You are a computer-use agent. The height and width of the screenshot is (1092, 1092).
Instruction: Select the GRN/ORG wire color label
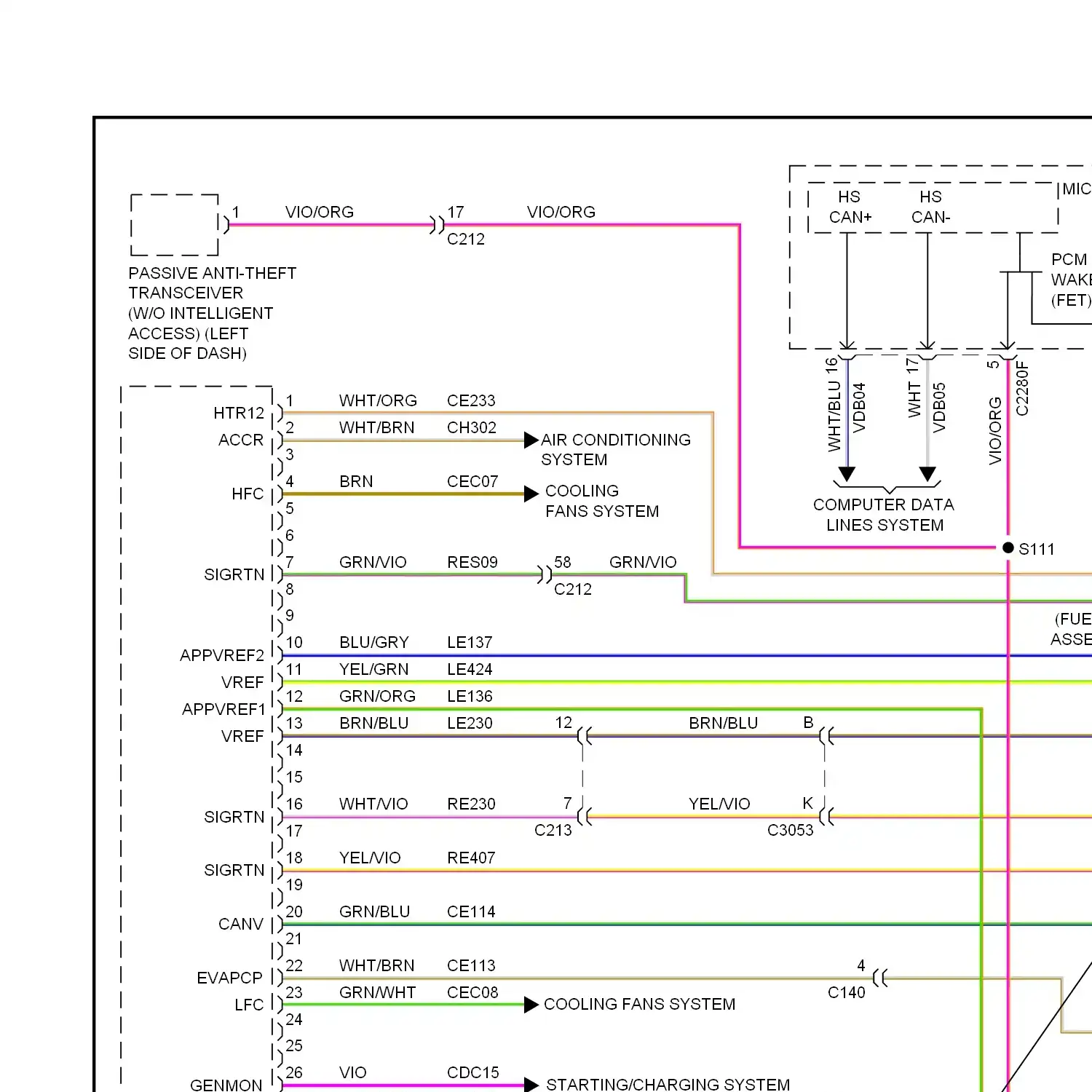point(377,697)
